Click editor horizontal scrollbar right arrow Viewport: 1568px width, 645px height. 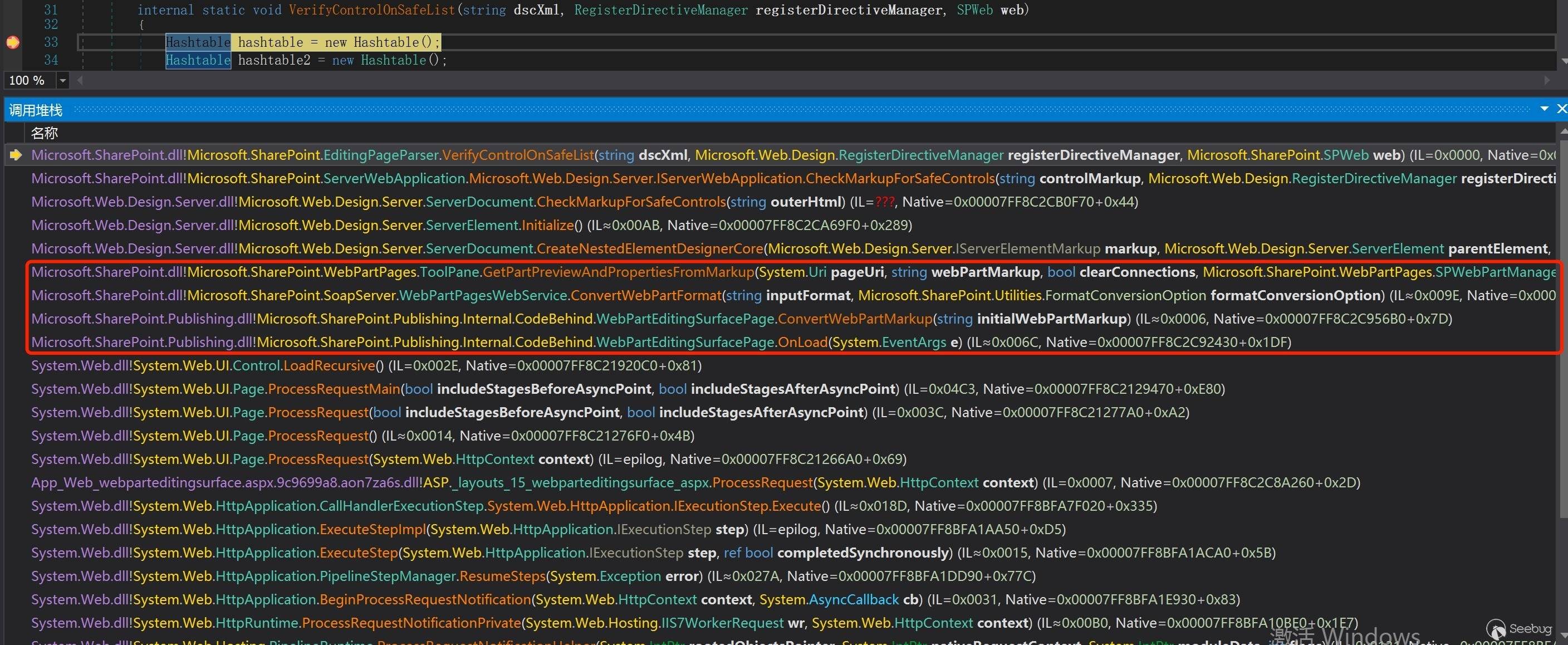click(1547, 80)
